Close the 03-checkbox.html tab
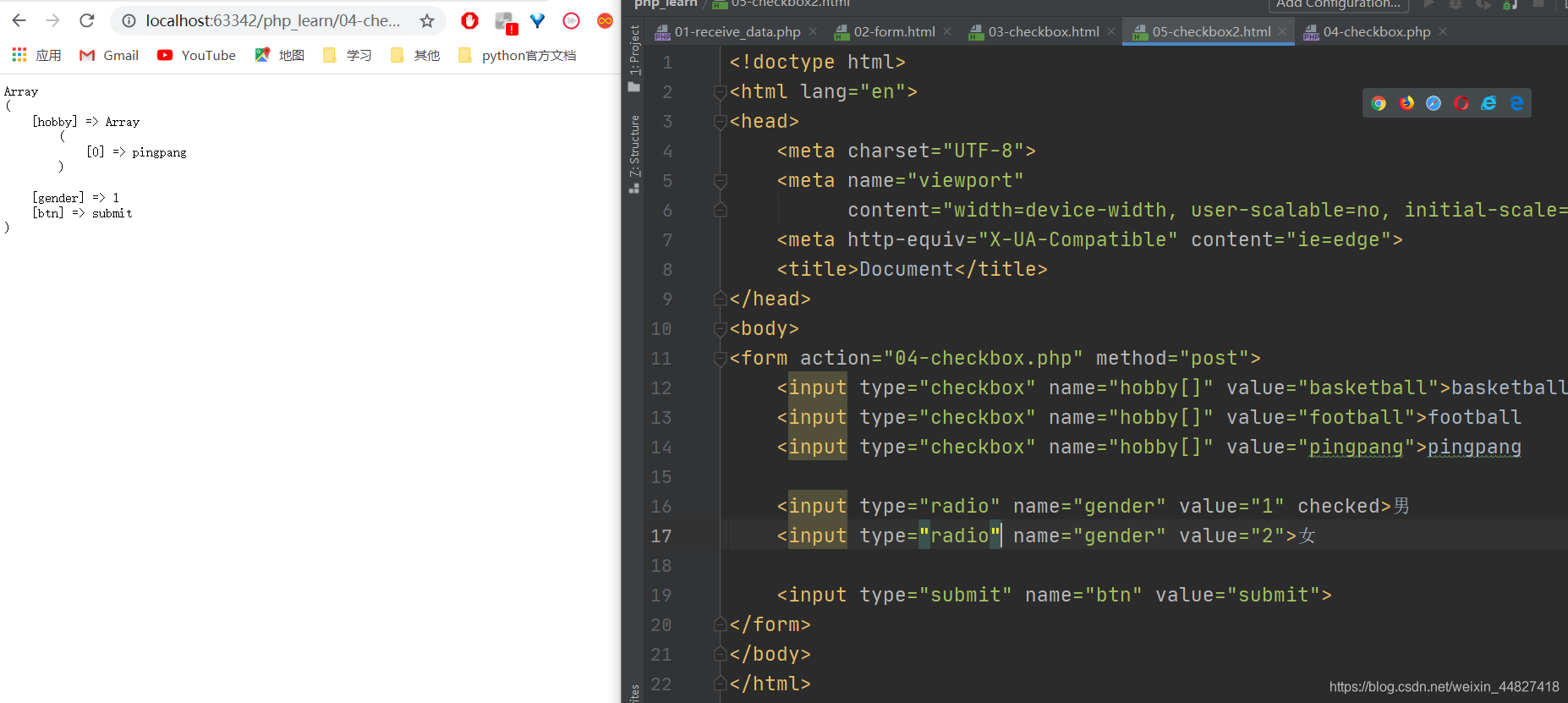This screenshot has height=703, width=1568. pos(1111,31)
